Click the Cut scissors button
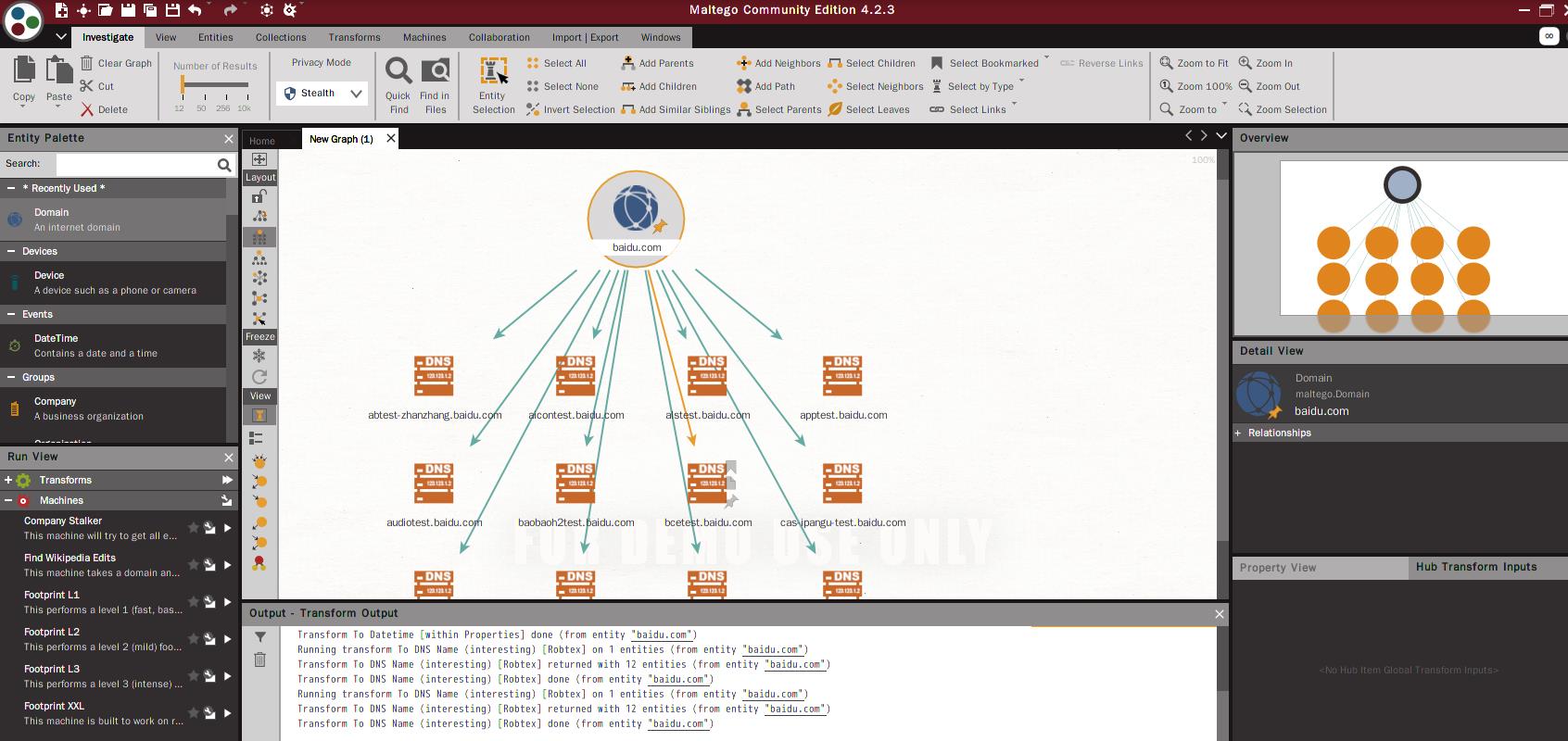The height and width of the screenshot is (741, 1568). click(96, 86)
